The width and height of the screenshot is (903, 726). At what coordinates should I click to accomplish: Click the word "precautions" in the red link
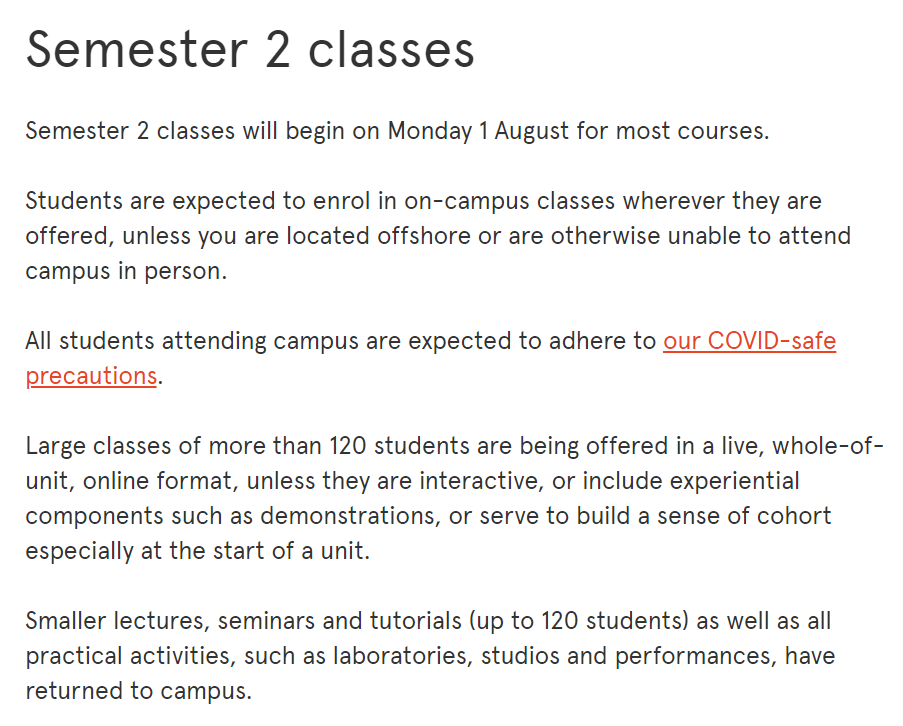tap(91, 376)
